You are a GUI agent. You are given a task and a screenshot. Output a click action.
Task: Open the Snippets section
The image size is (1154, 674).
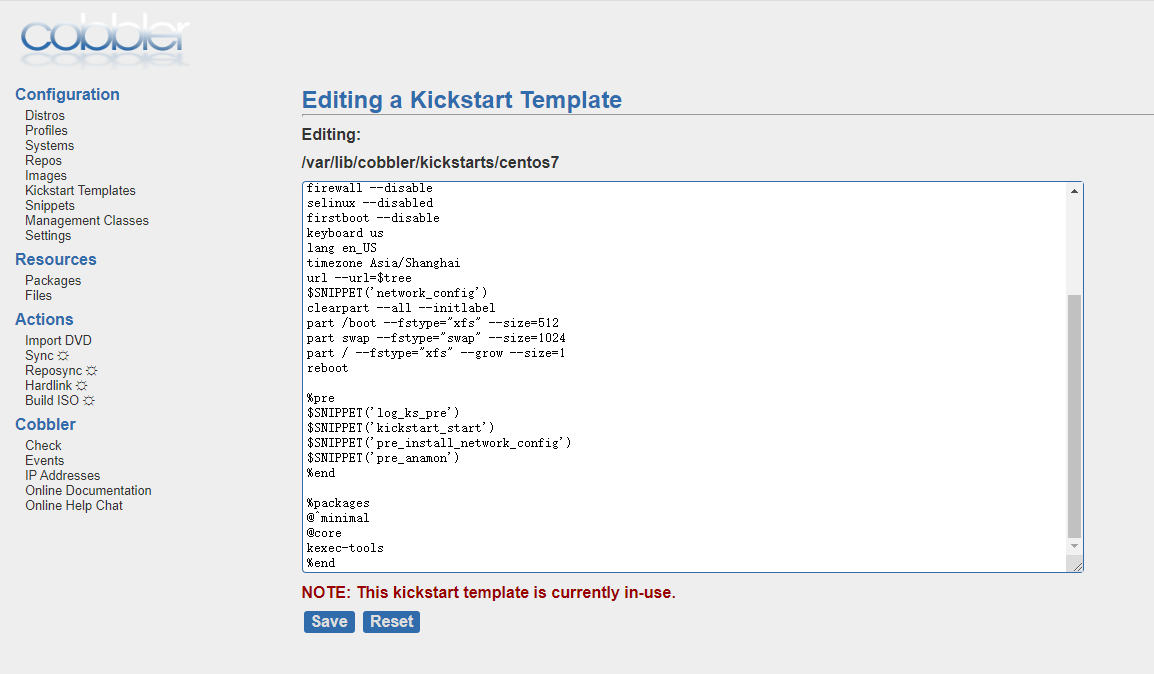click(50, 205)
